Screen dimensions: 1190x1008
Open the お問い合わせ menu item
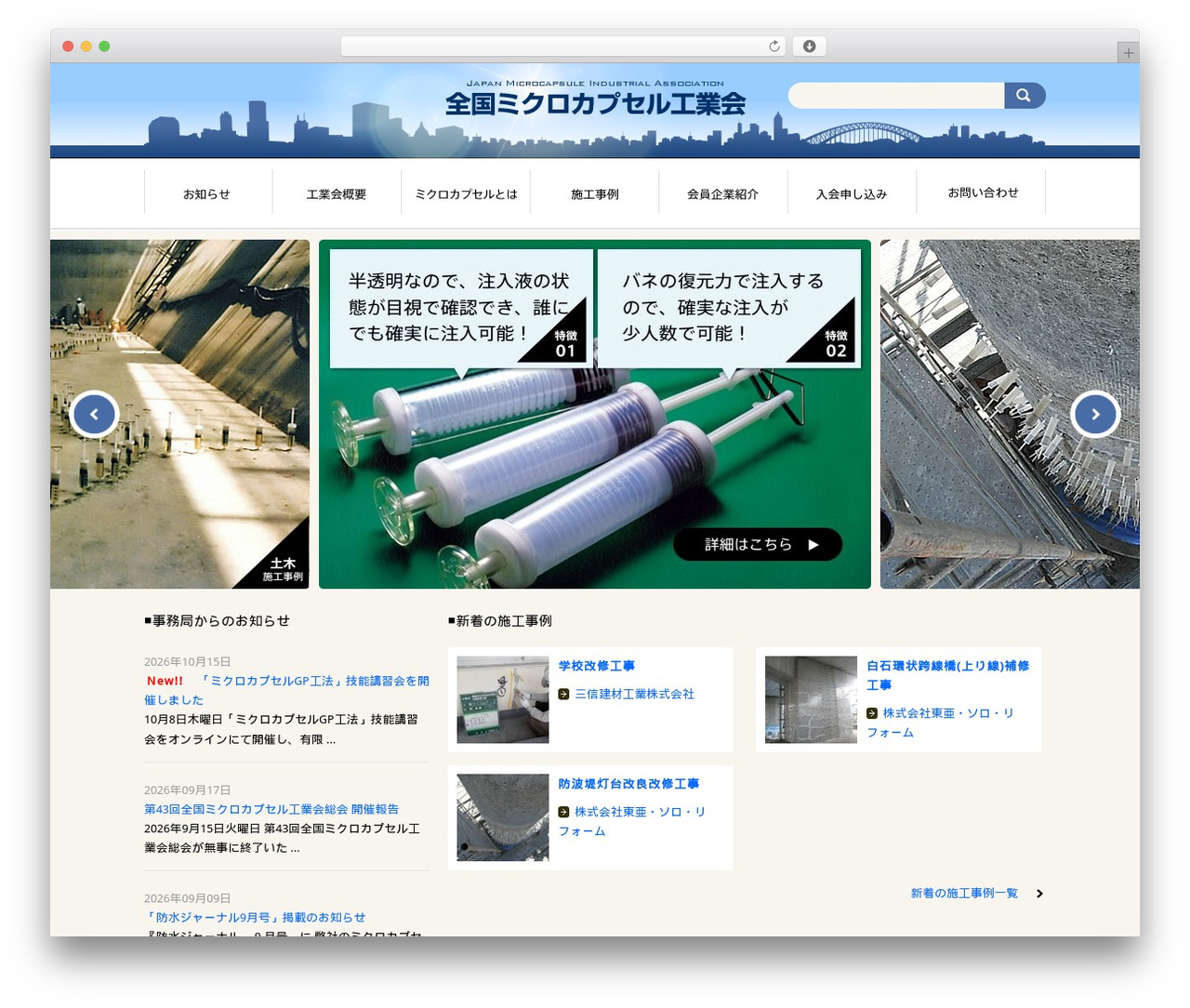coord(983,192)
